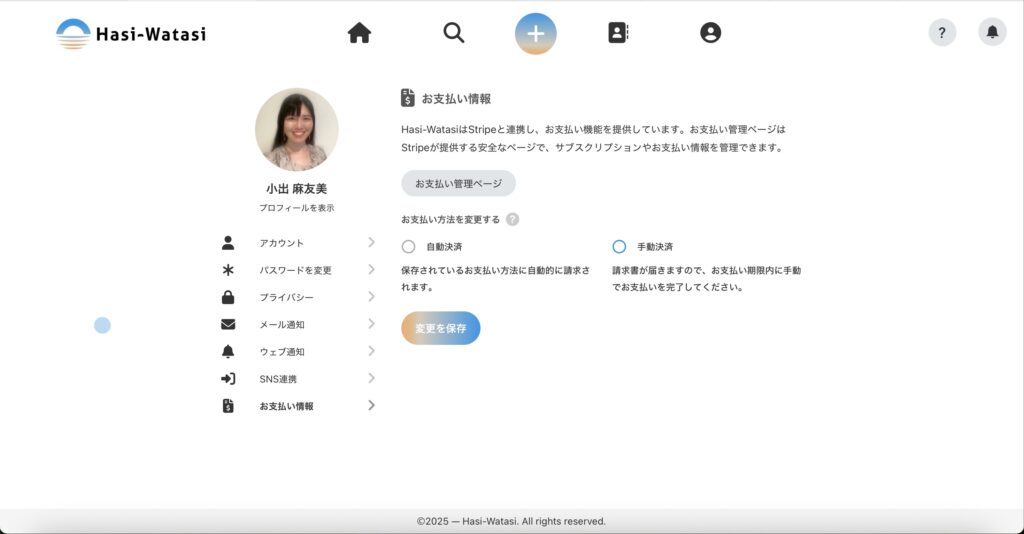Open the メール通知 settings menu item
The height and width of the screenshot is (534, 1024).
point(282,324)
